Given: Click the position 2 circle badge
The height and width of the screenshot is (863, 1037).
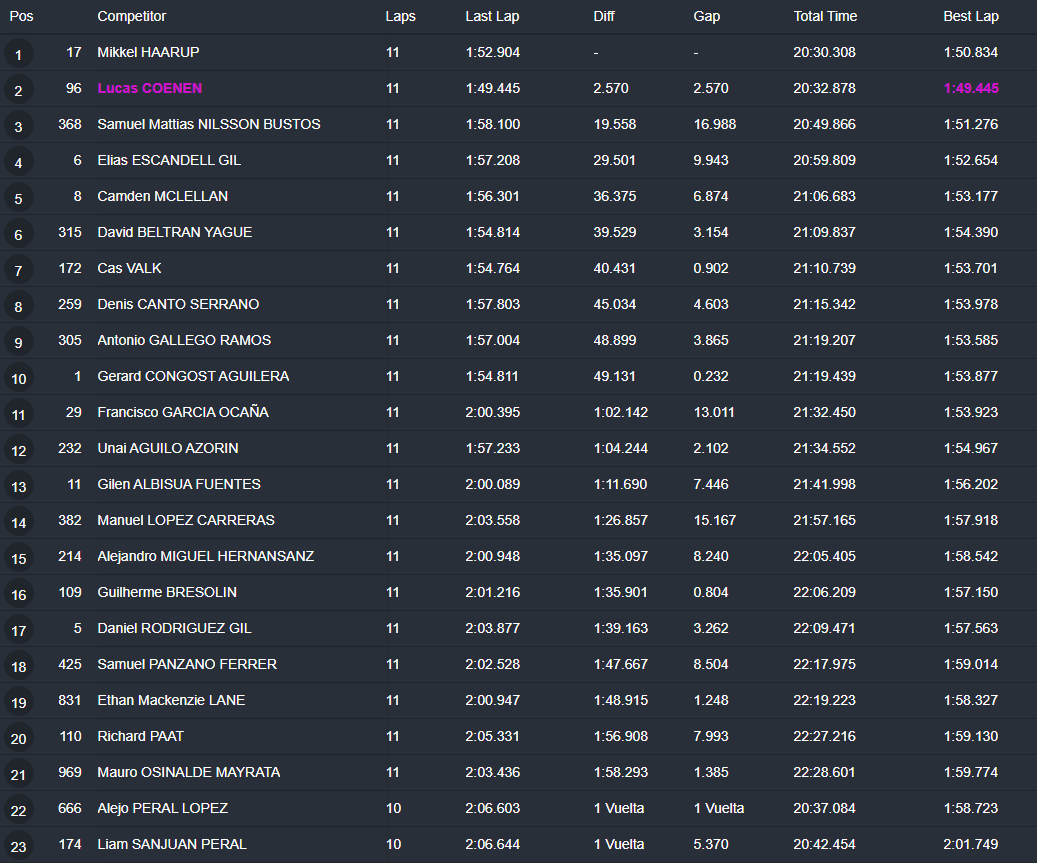Looking at the screenshot, I should (x=18, y=90).
